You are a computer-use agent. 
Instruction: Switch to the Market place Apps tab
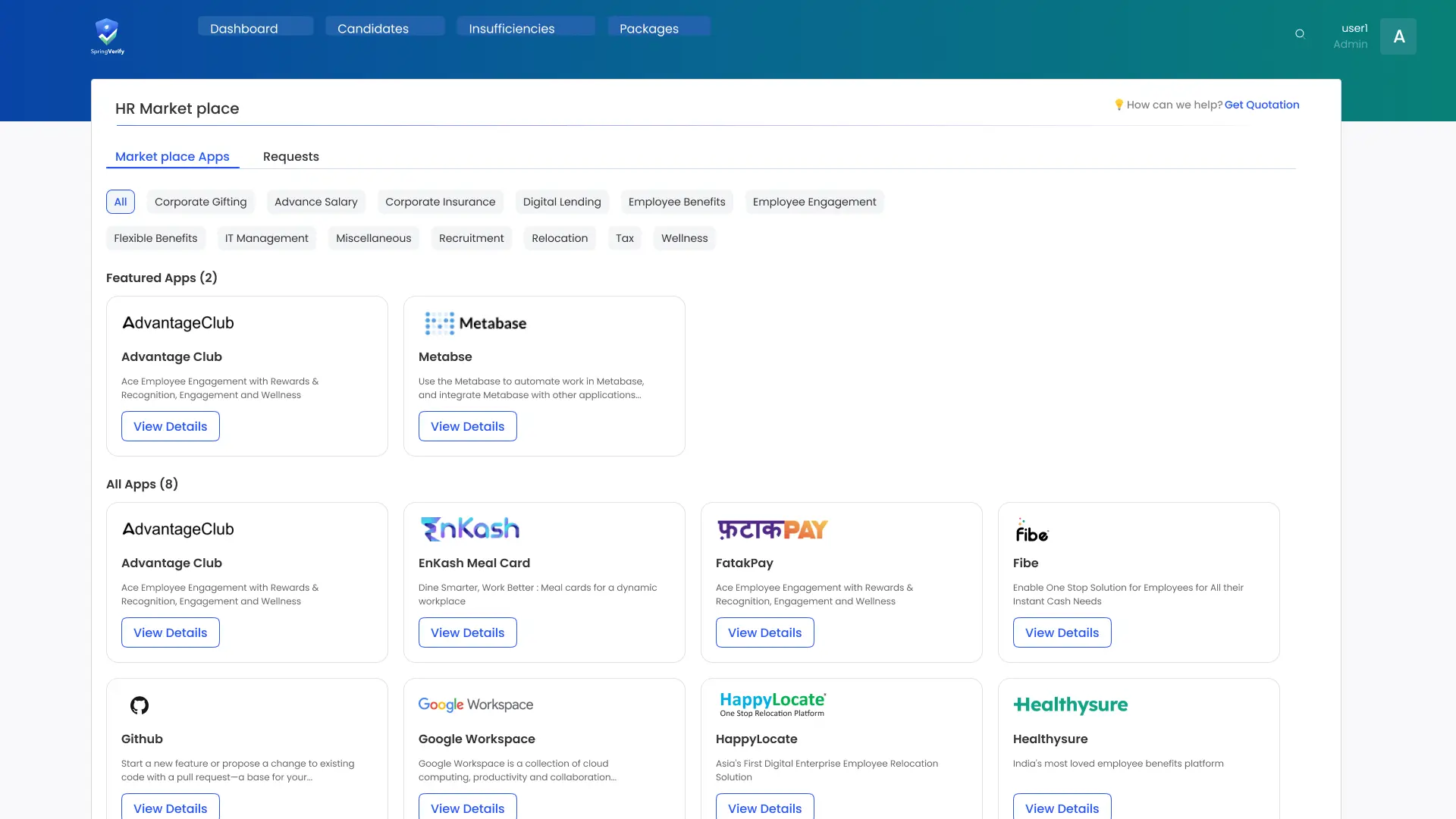click(172, 156)
